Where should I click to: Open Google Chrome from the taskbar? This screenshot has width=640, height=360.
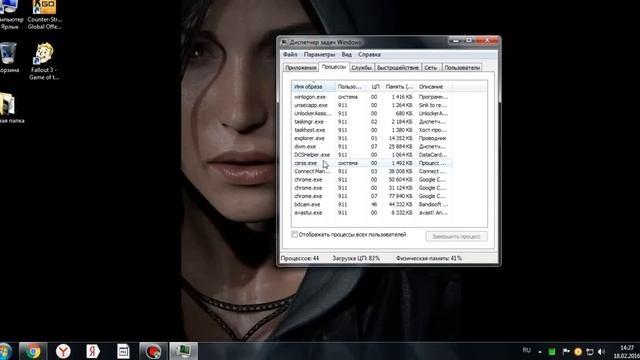(x=33, y=351)
